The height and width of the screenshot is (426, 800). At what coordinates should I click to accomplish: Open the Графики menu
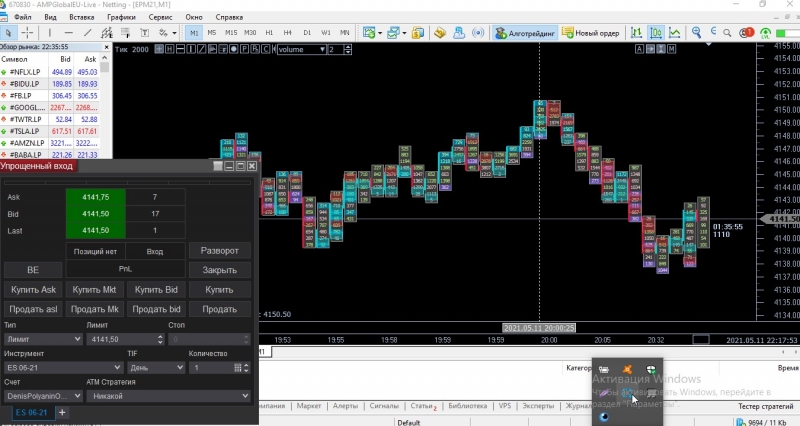pos(122,17)
